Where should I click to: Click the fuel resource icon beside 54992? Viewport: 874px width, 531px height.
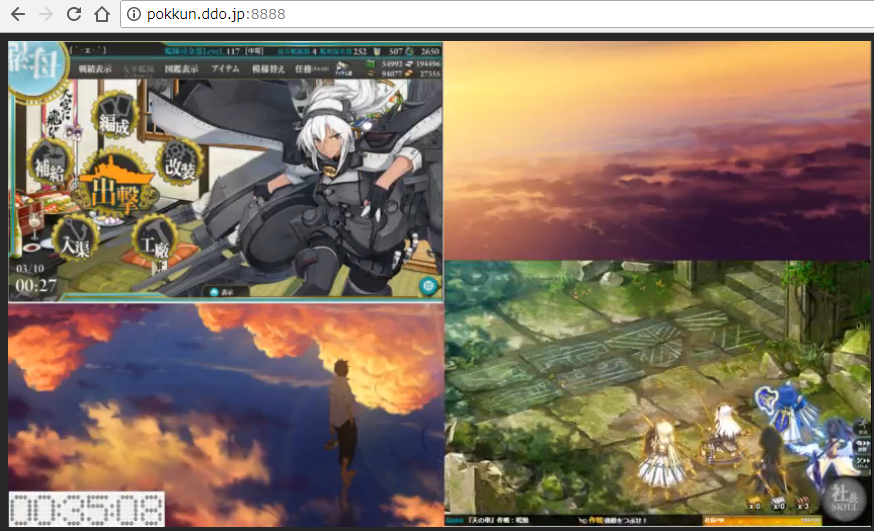click(x=371, y=64)
